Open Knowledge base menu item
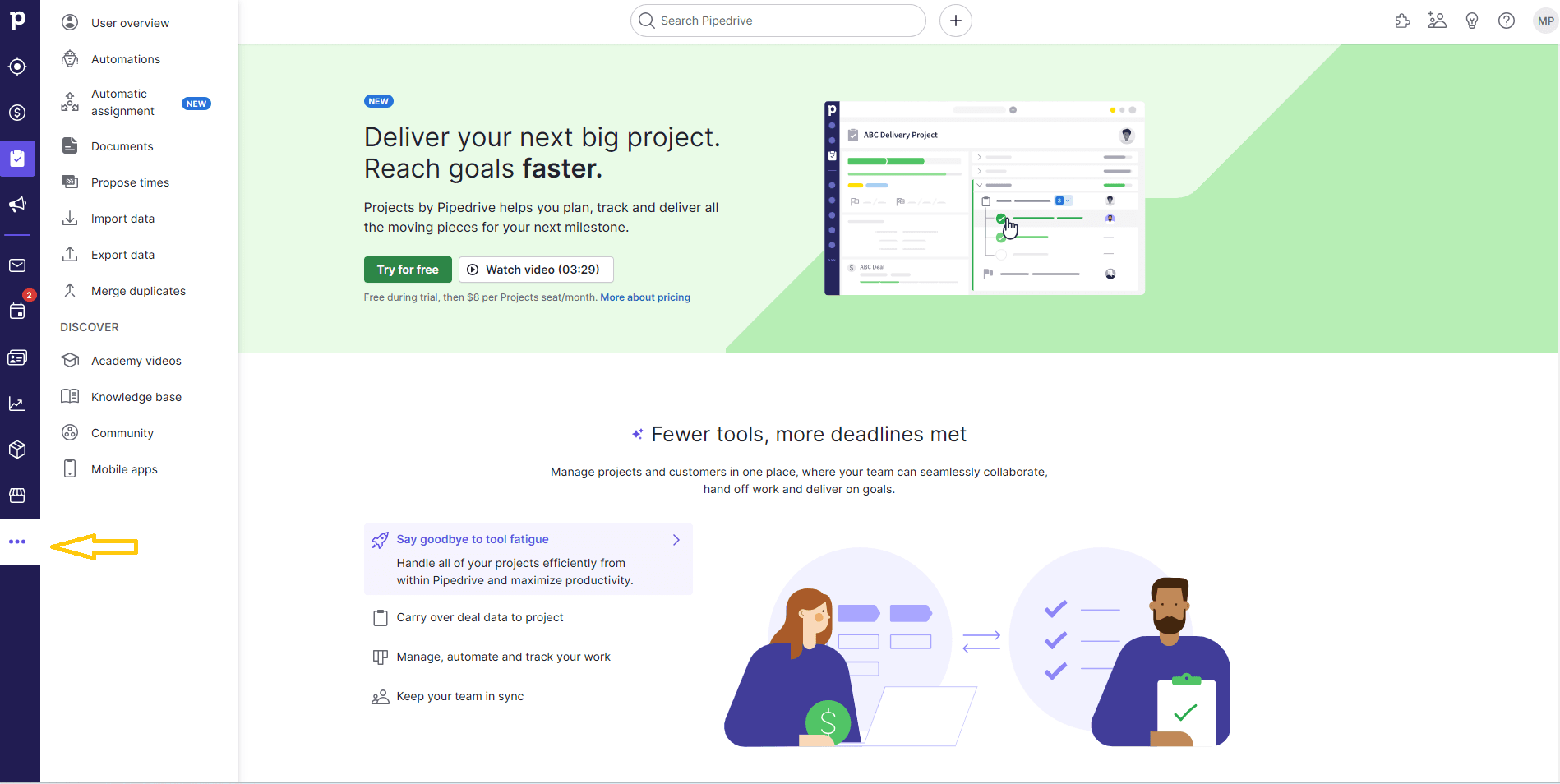1560x784 pixels. pos(138,397)
